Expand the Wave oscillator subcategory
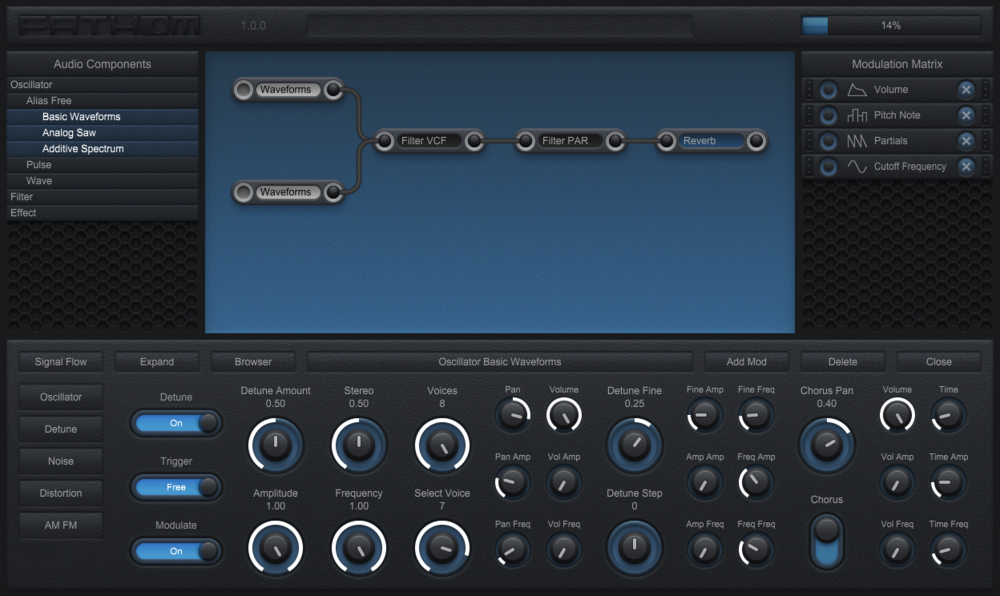This screenshot has height=596, width=1000. pyautogui.click(x=102, y=180)
